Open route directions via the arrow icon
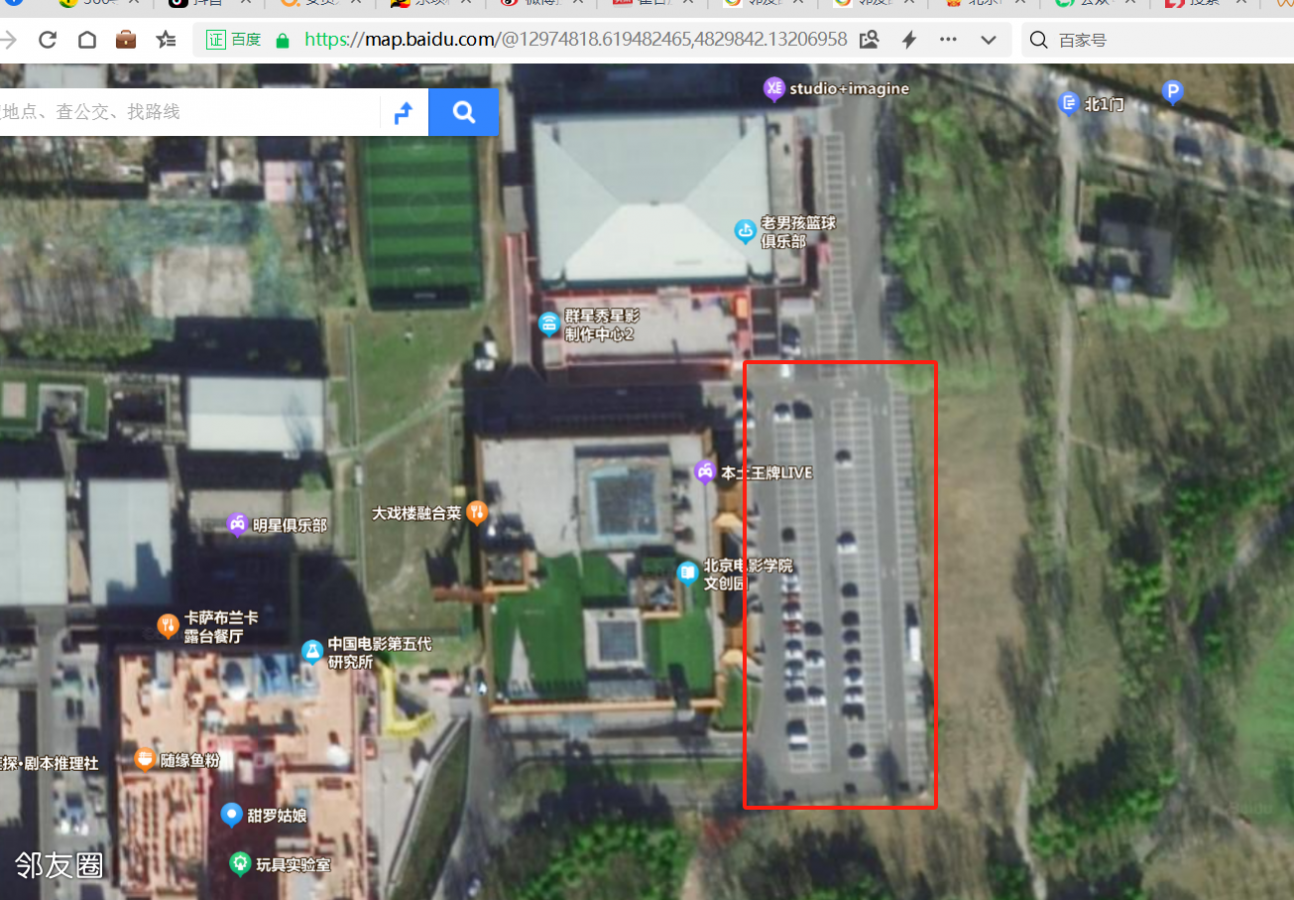 (404, 112)
